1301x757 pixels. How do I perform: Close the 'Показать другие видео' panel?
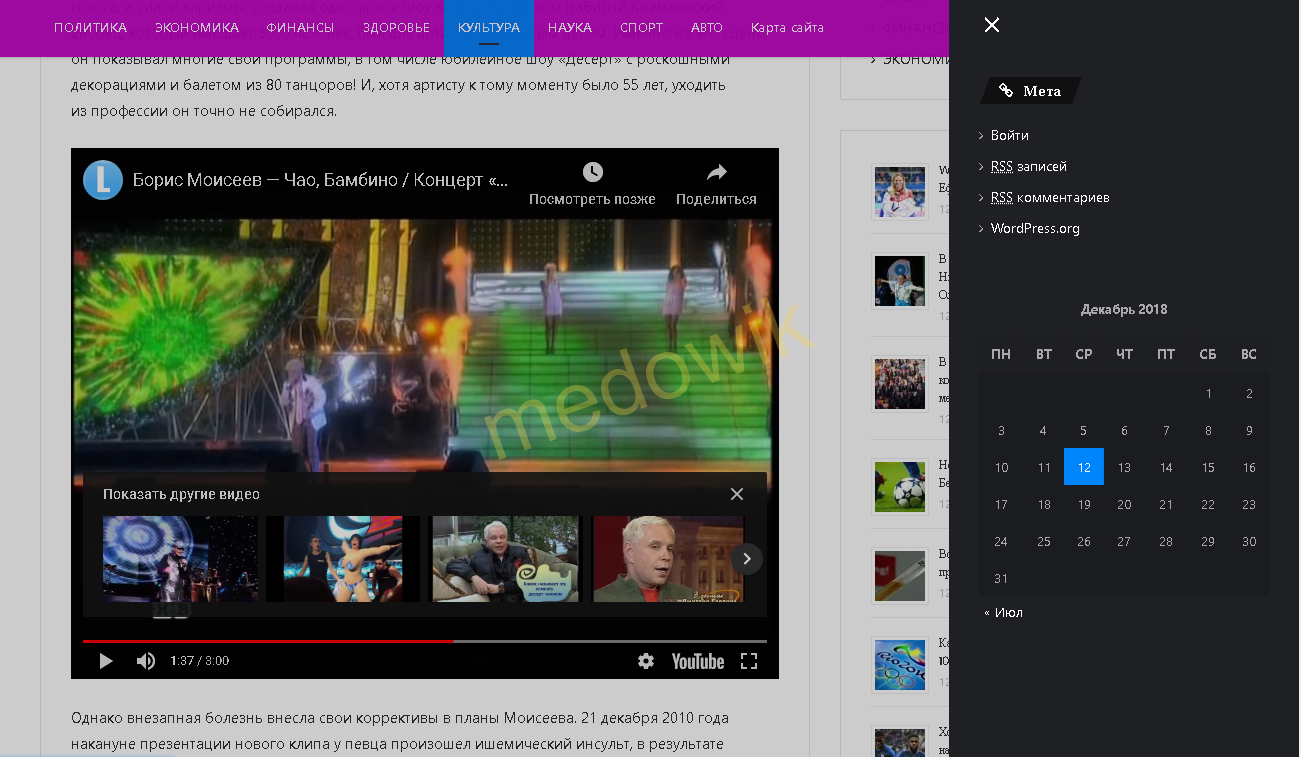(737, 494)
